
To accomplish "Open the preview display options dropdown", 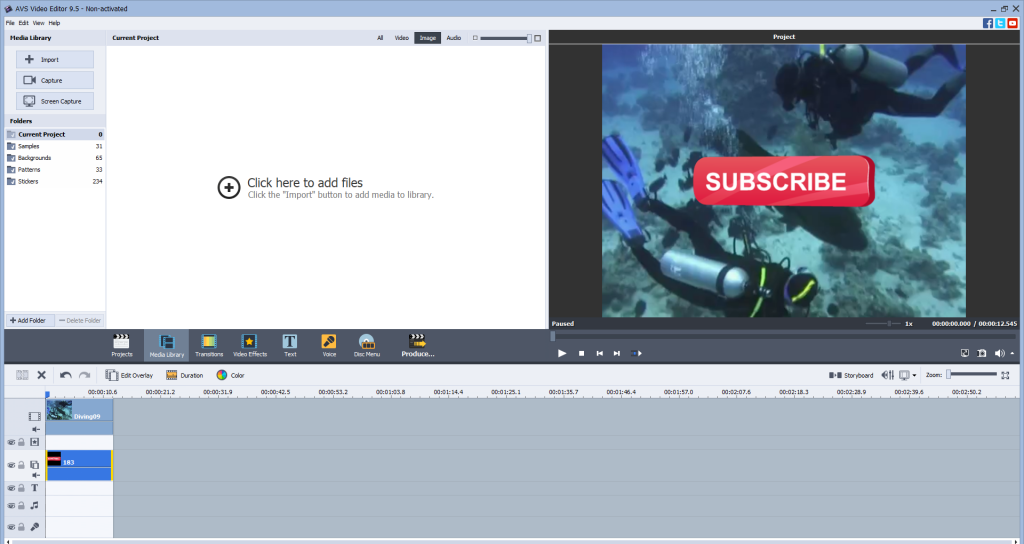I will (914, 375).
